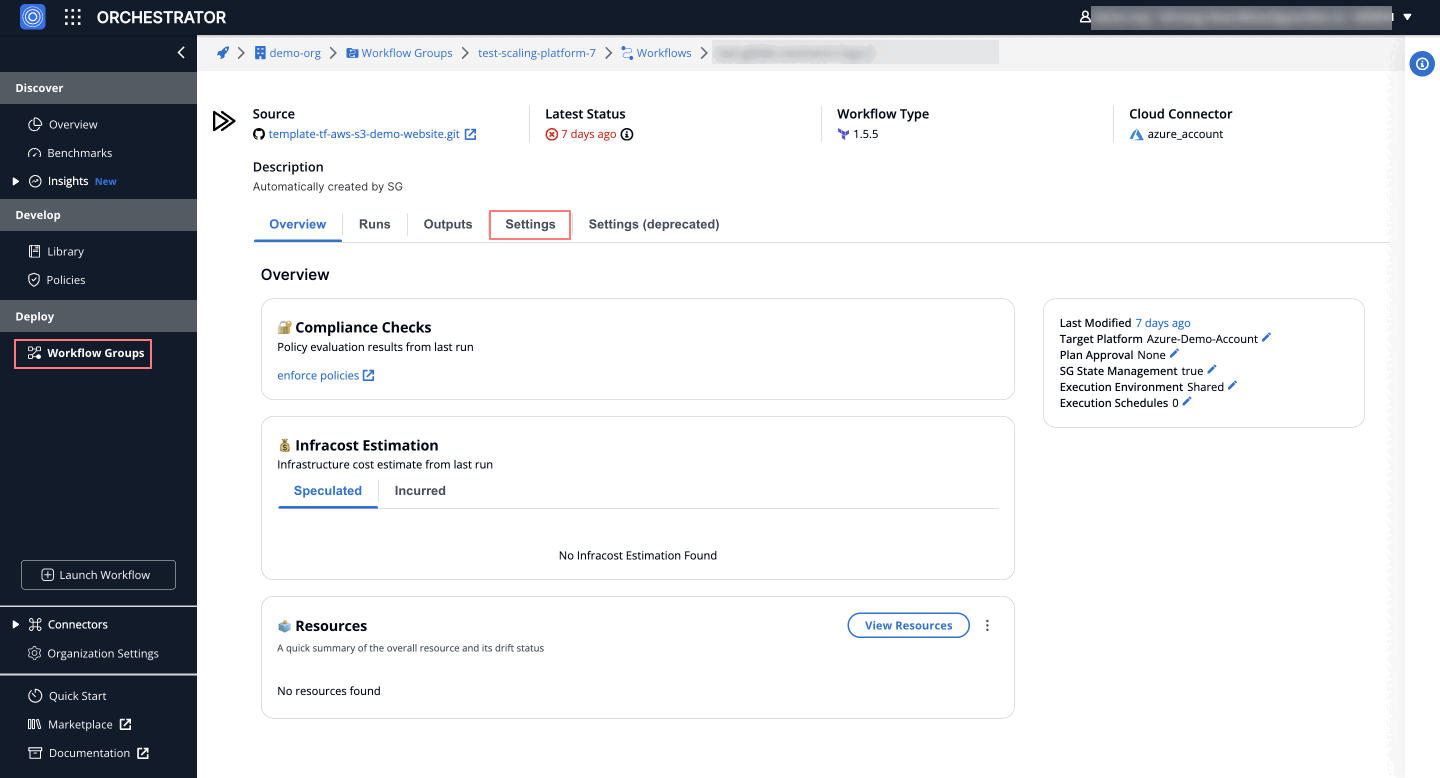Screen dimensions: 1440x778
Task: Switch to the Runs tab
Action: pos(374,224)
